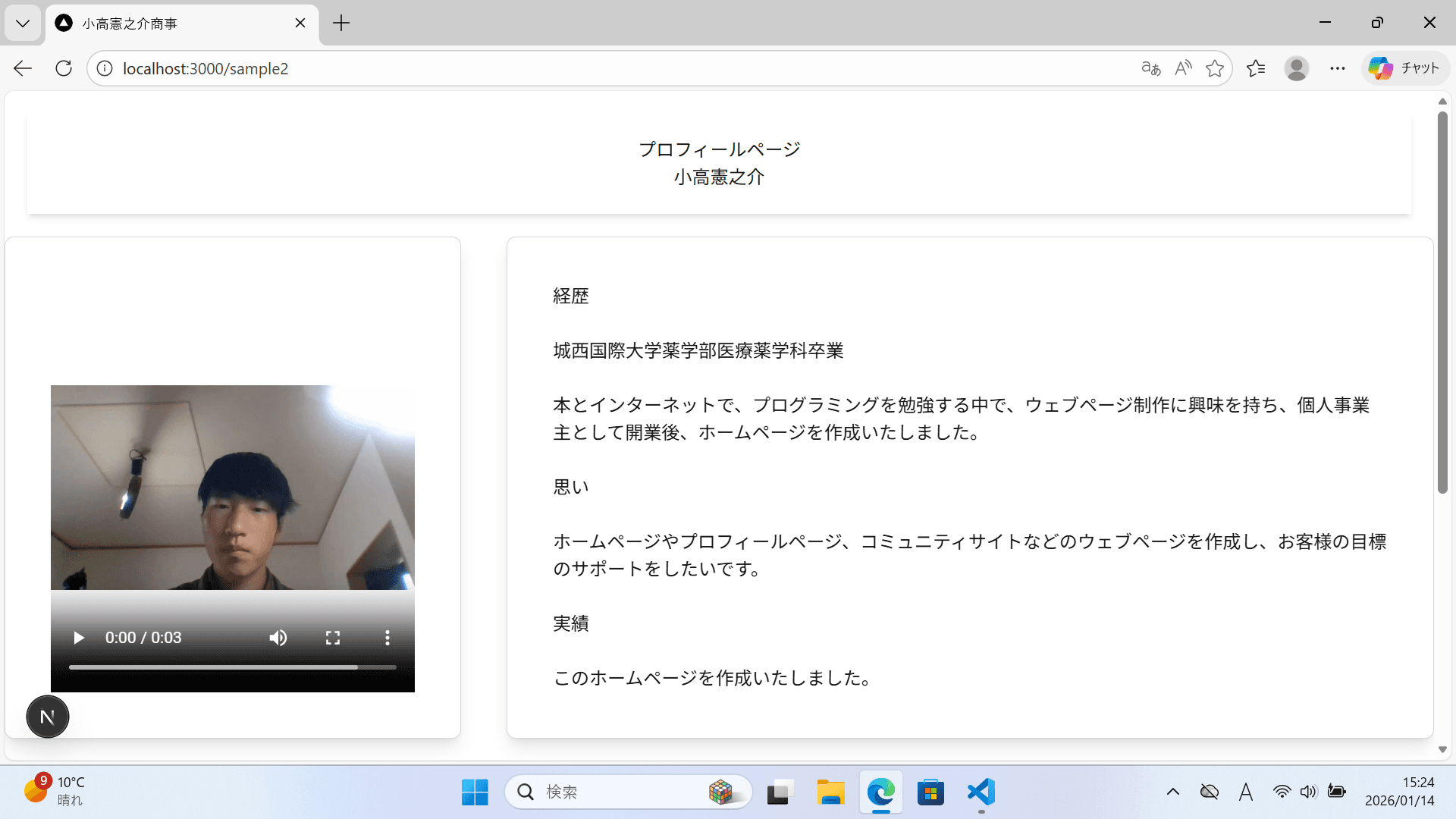The height and width of the screenshot is (819, 1456).
Task: Close the 小高憲之介商事 tab
Action: tap(300, 23)
